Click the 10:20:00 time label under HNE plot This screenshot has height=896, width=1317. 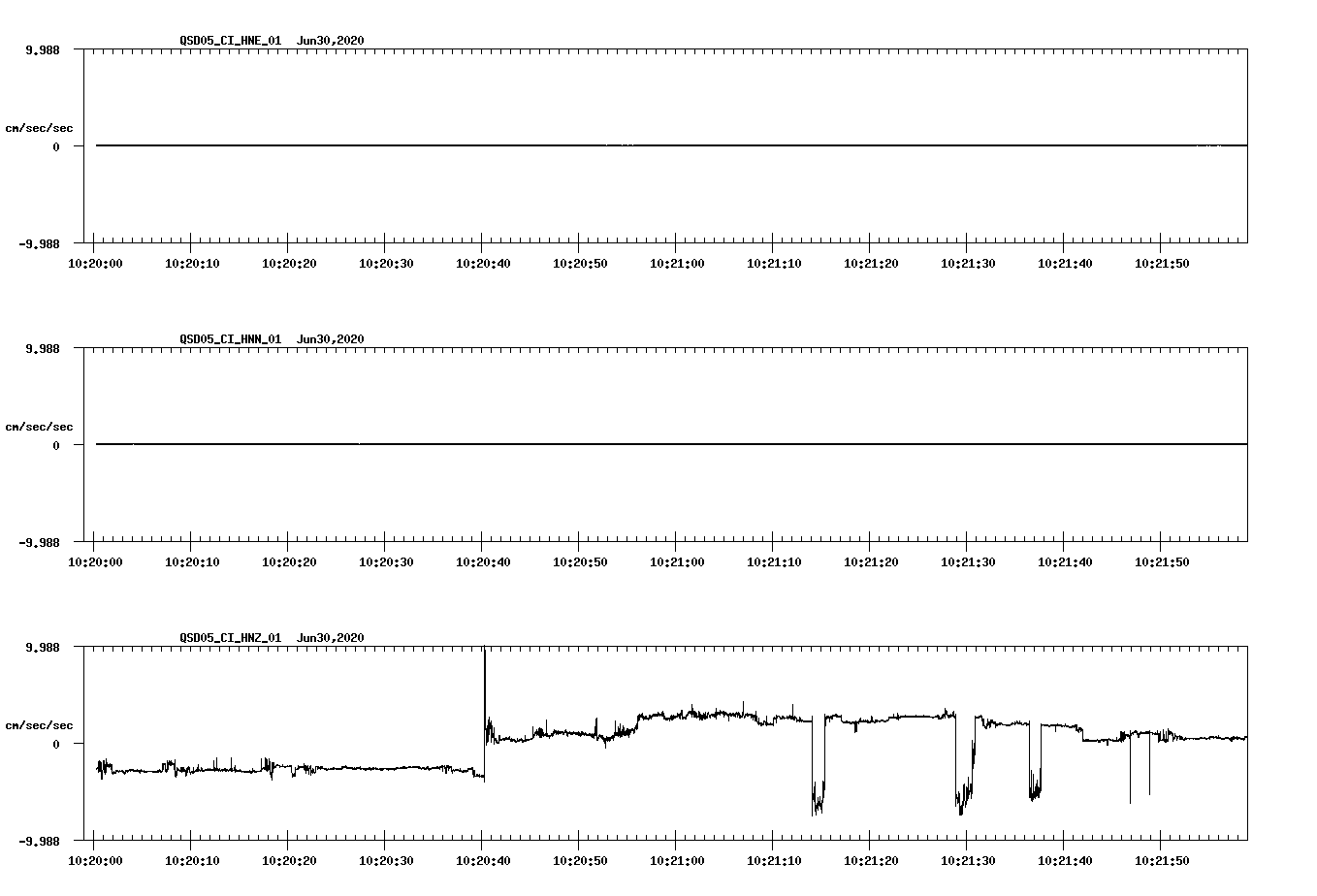coord(95,264)
